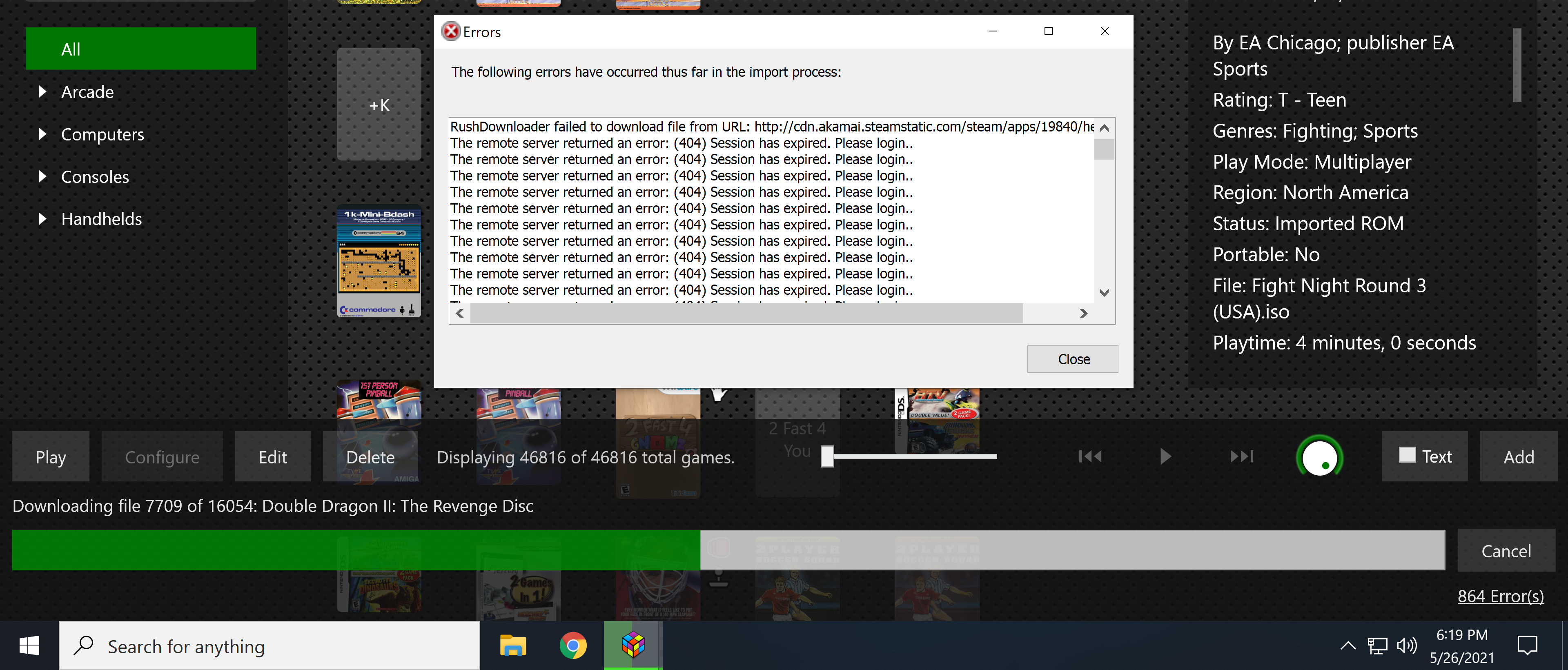Cancel the download process
The height and width of the screenshot is (670, 1568).
coord(1506,551)
